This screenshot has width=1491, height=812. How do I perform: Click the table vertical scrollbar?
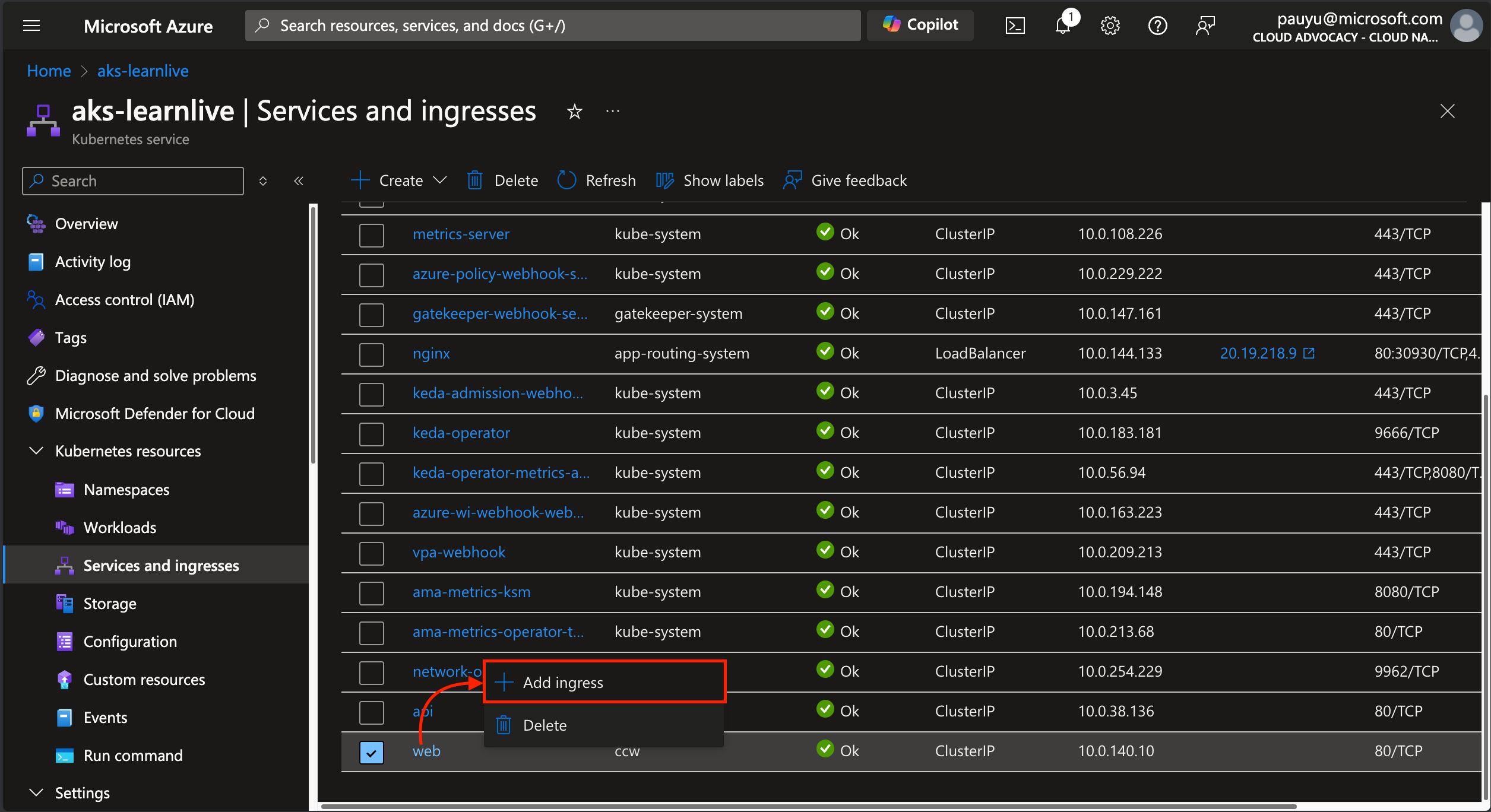tap(1486, 597)
